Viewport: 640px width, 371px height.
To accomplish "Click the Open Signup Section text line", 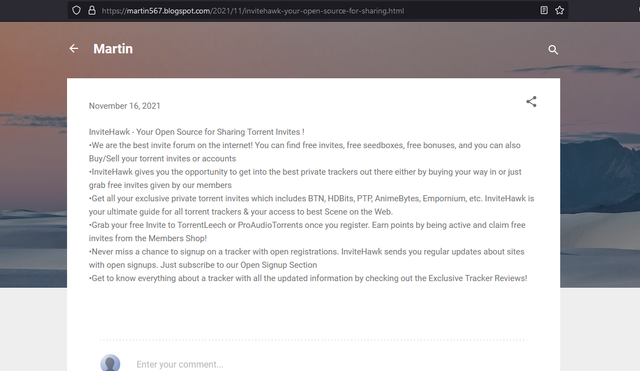I will click(203, 265).
